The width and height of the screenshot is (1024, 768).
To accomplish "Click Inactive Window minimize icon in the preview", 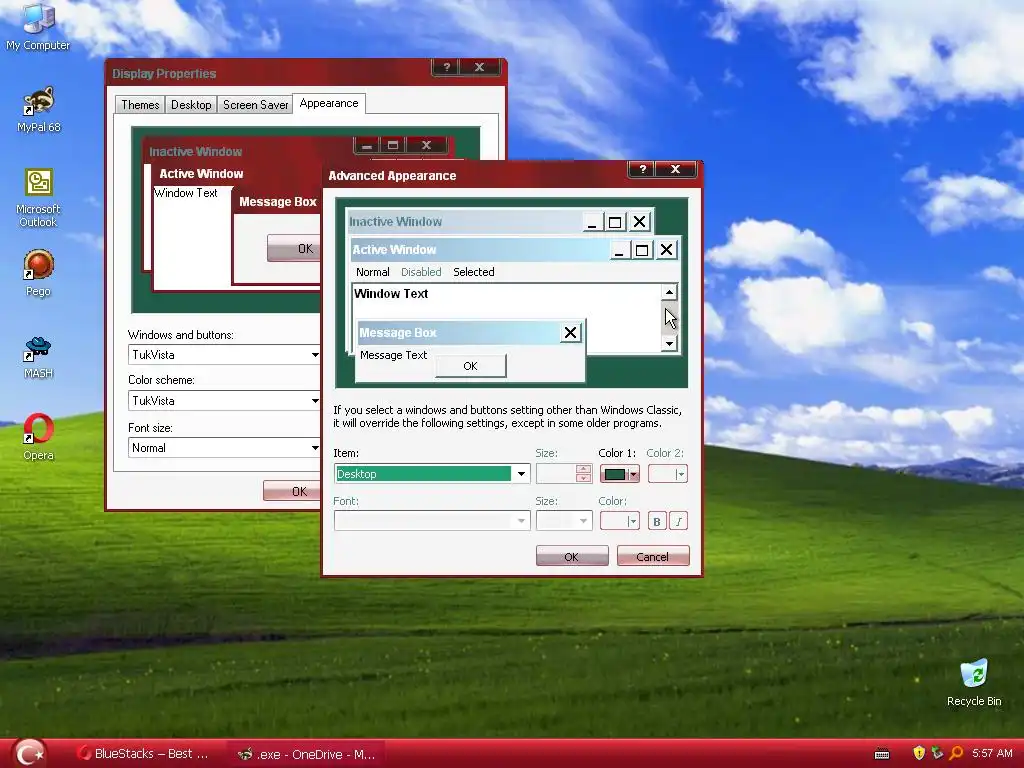I will point(592,222).
